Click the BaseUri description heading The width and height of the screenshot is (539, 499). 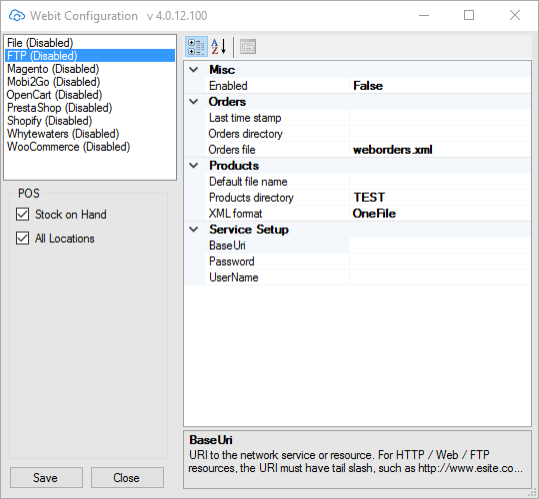click(x=211, y=440)
